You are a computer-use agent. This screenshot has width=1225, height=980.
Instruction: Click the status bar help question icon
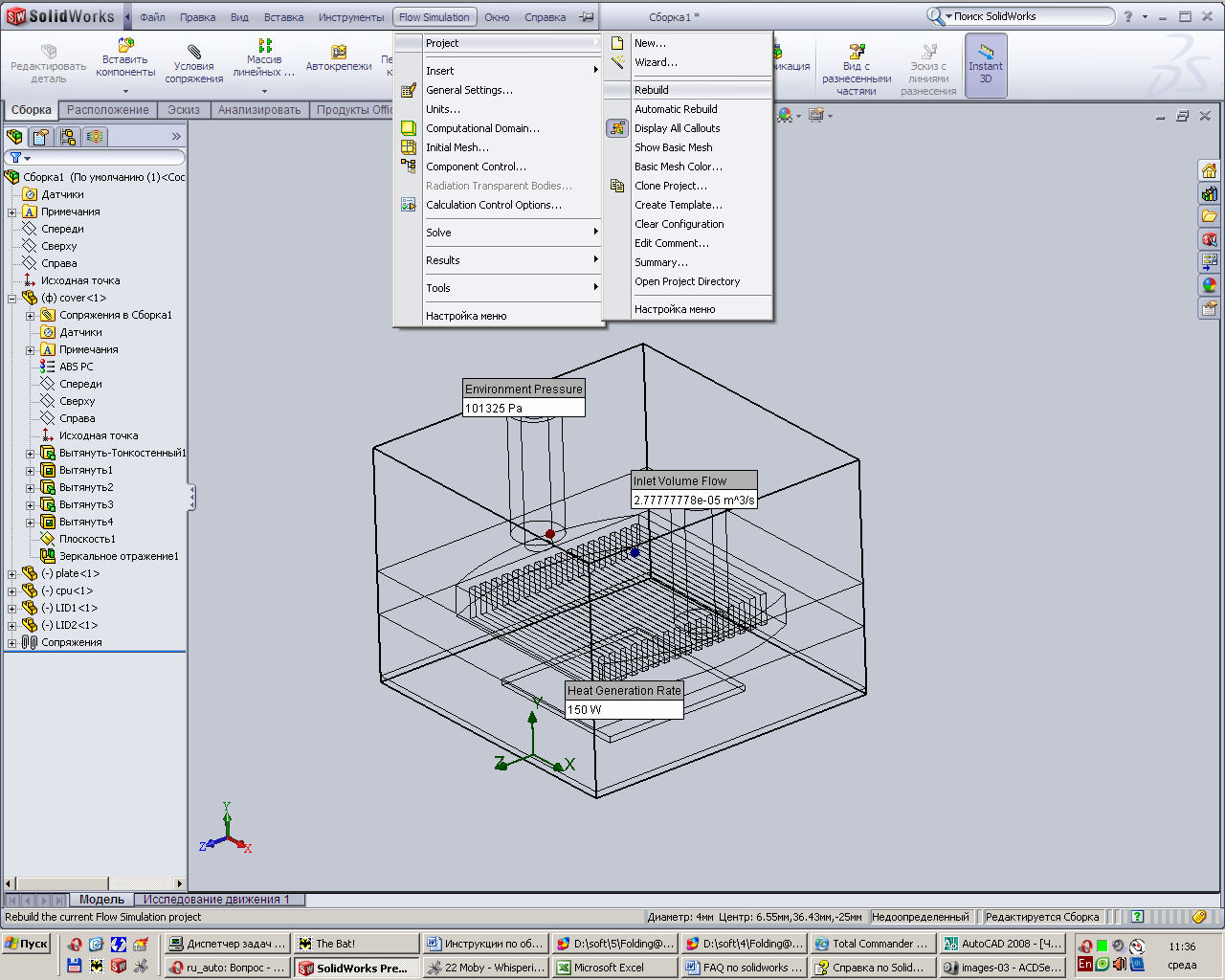1137,917
